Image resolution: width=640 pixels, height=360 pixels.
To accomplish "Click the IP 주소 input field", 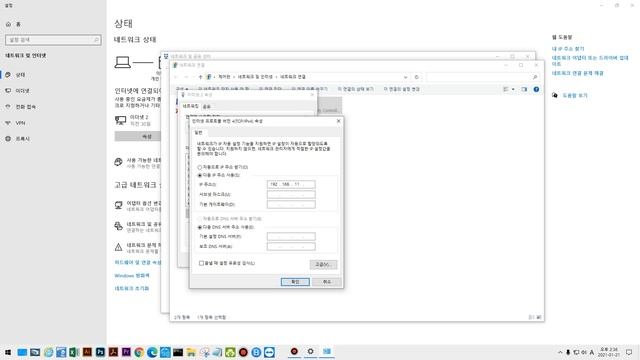I will click(x=291, y=184).
